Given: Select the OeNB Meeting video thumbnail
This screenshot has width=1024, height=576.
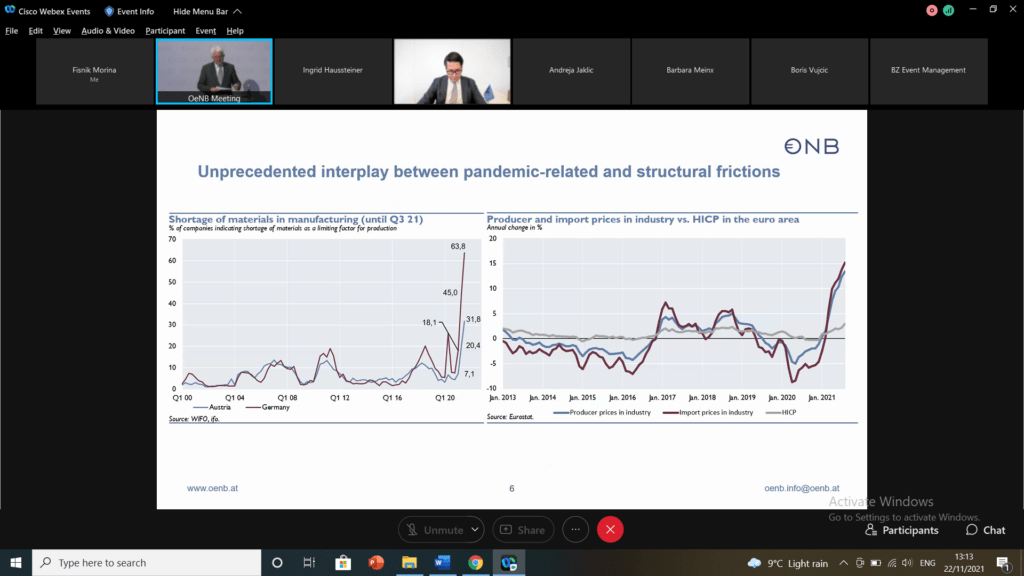Looking at the screenshot, I should click(x=214, y=71).
